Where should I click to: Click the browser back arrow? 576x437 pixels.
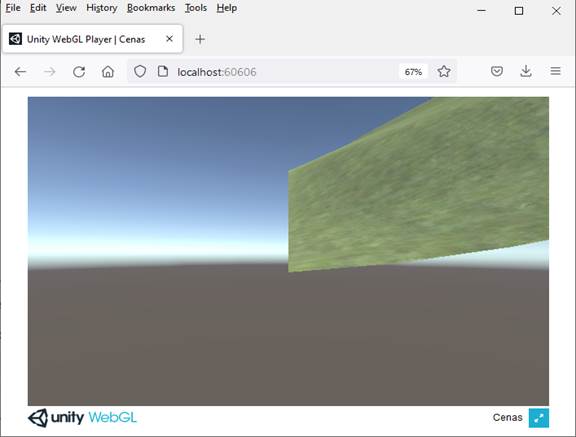(x=20, y=72)
